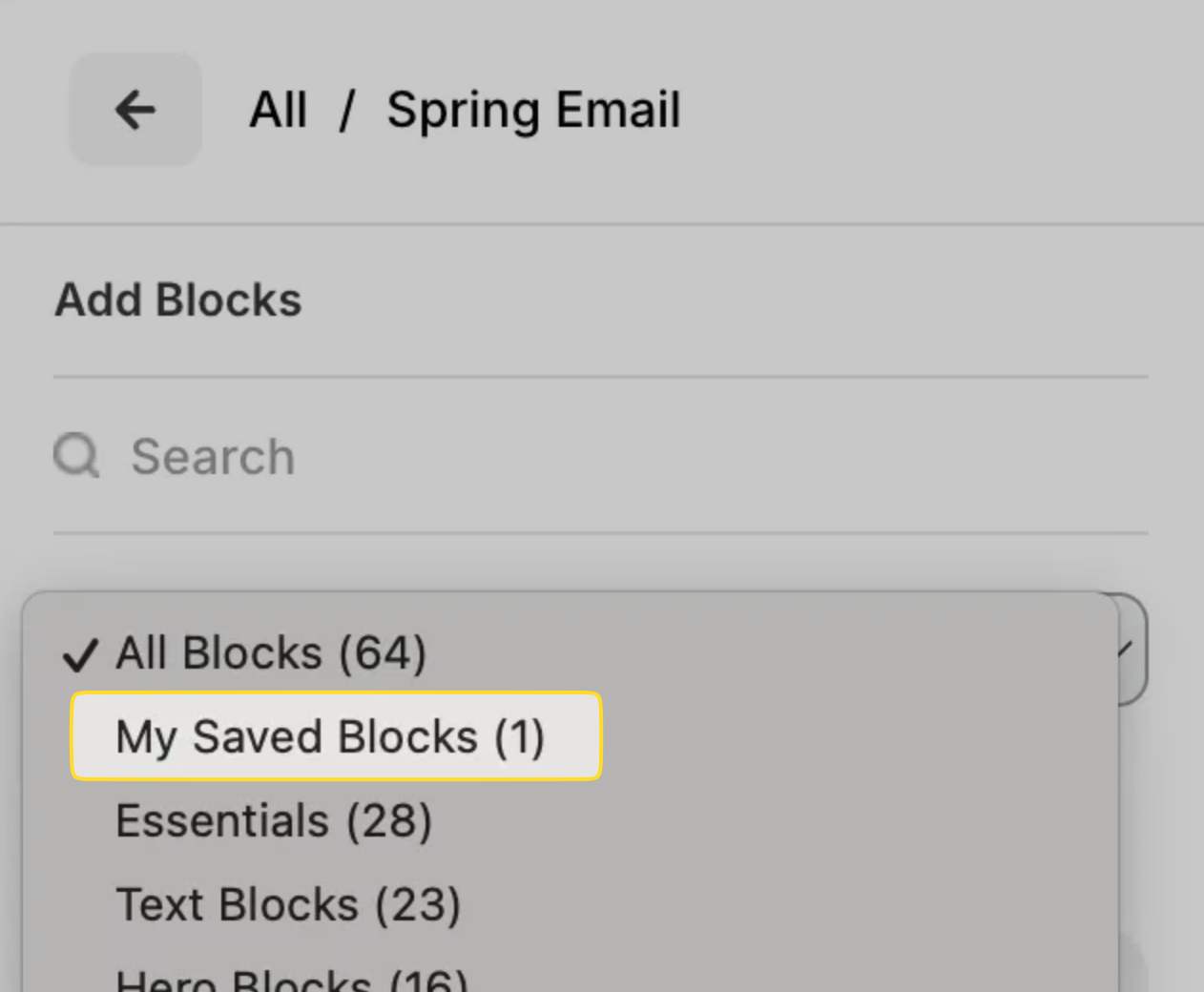Screen dimensions: 1204x992
Task: Click the back arrow button
Action: 135,110
